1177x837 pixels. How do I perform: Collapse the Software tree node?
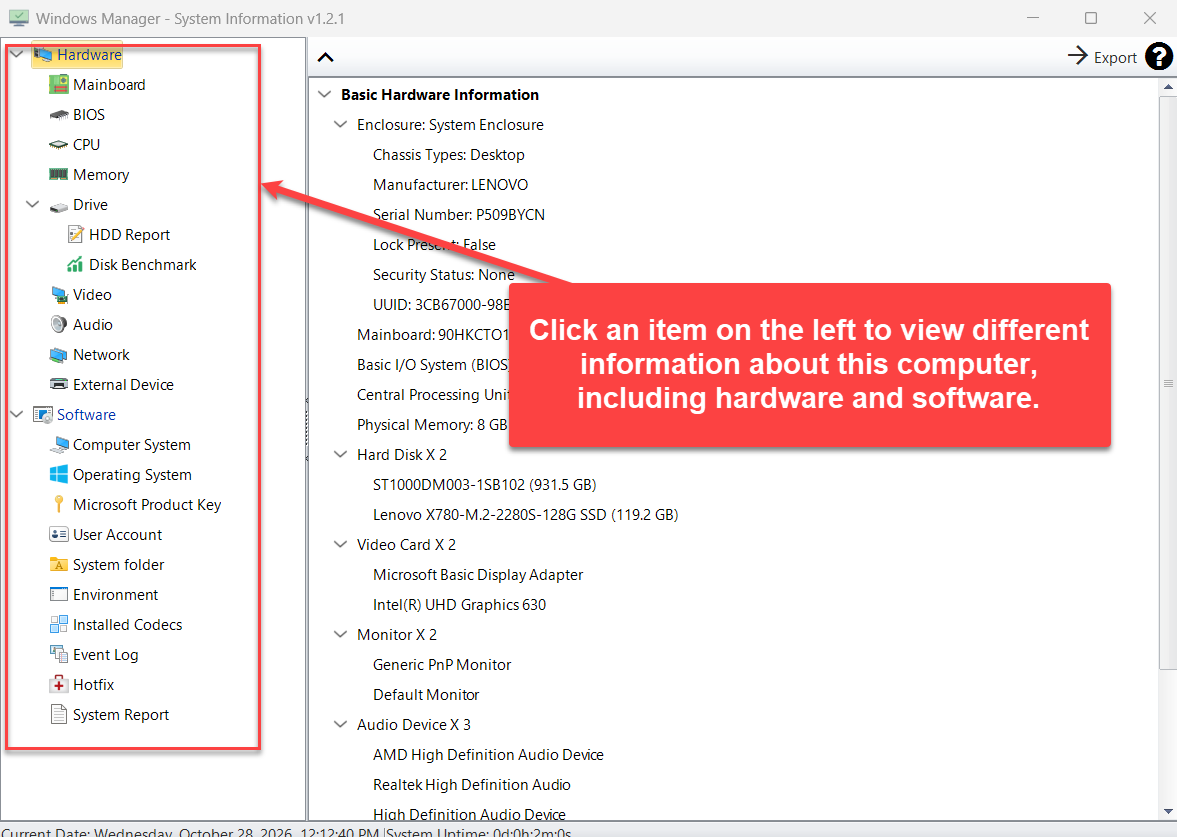click(x=17, y=414)
